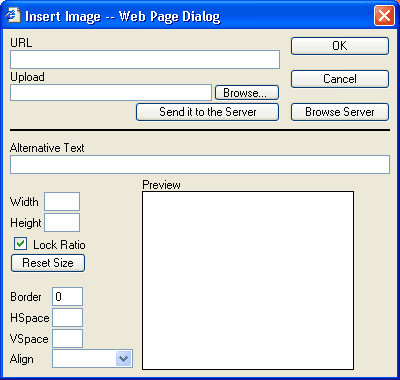Image resolution: width=400 pixels, height=380 pixels.
Task: Click inside the Preview pane
Action: point(248,280)
